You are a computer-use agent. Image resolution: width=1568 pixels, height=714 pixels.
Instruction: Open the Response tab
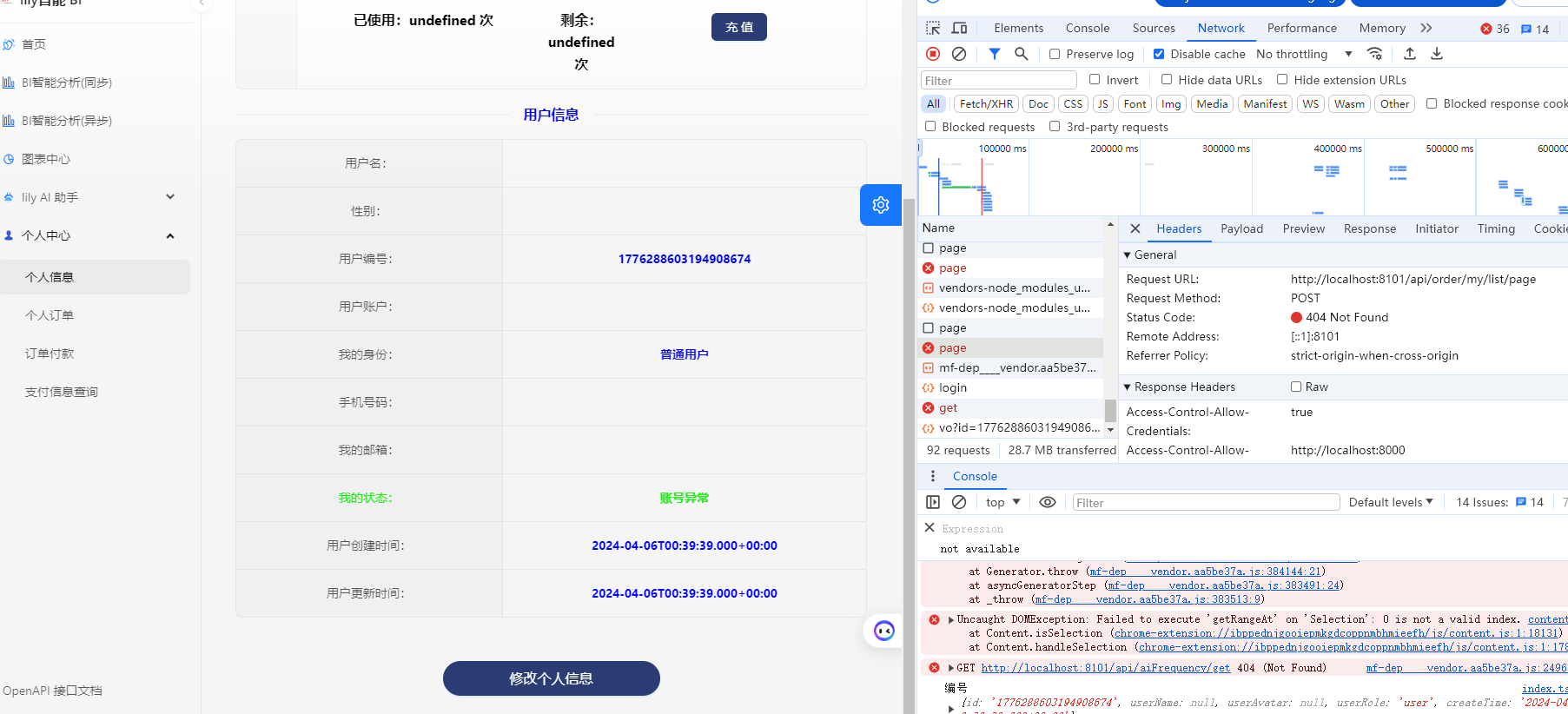pos(1370,228)
